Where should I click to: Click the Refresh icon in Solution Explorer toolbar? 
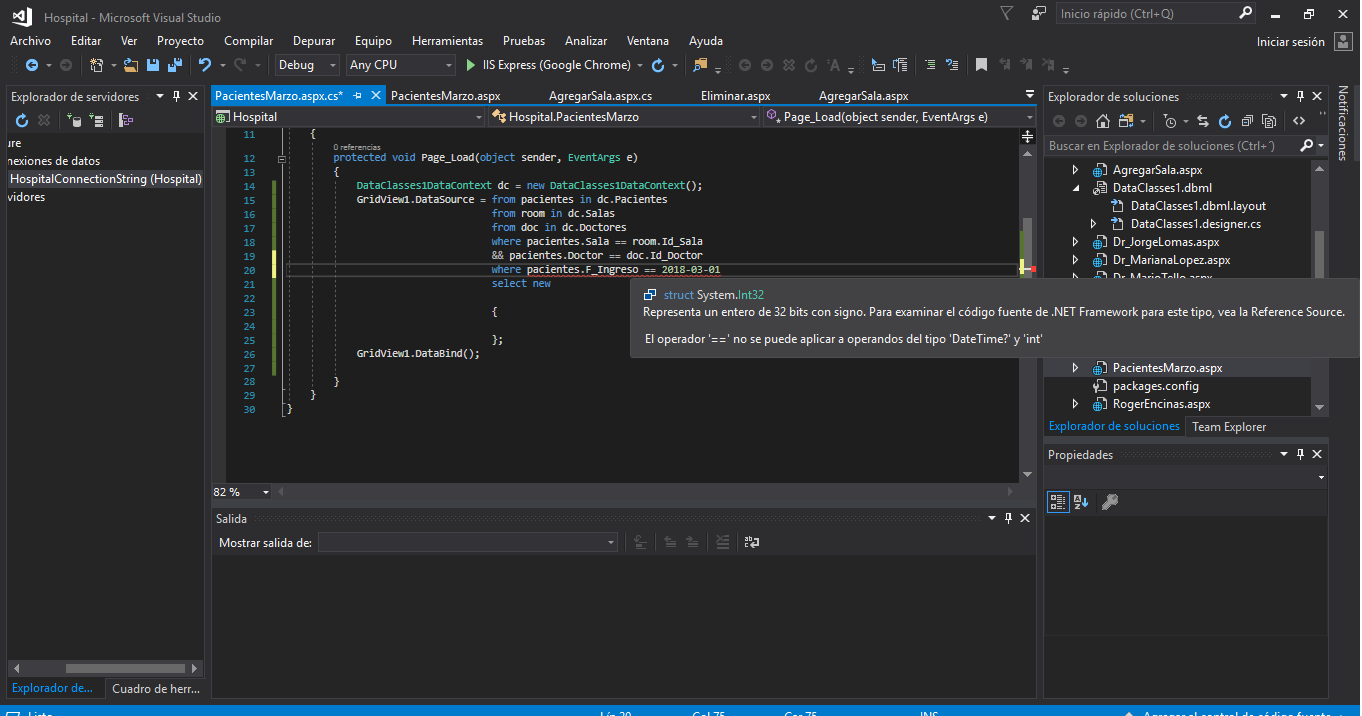tap(1224, 121)
